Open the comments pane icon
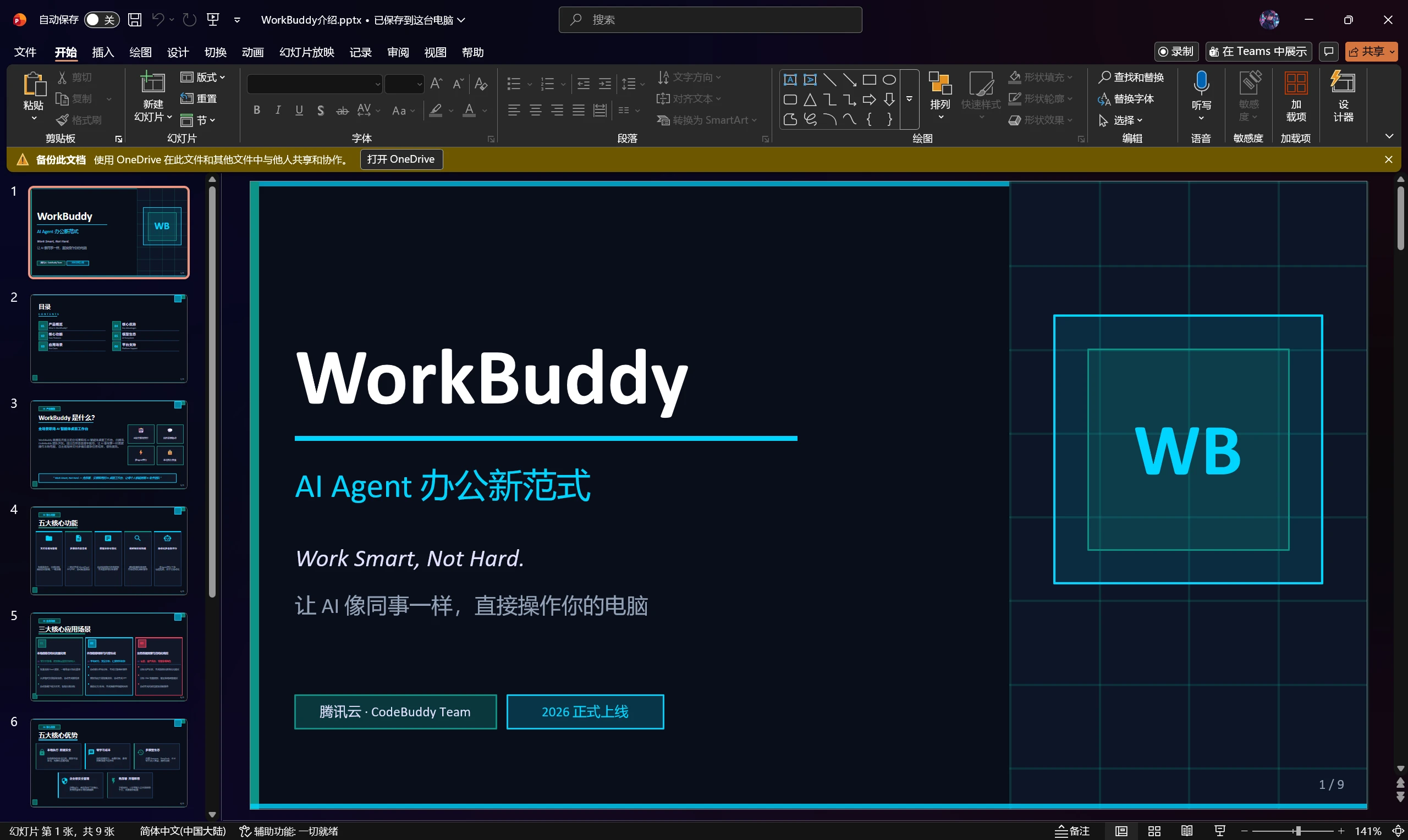This screenshot has height=840, width=1408. pos(1329,52)
